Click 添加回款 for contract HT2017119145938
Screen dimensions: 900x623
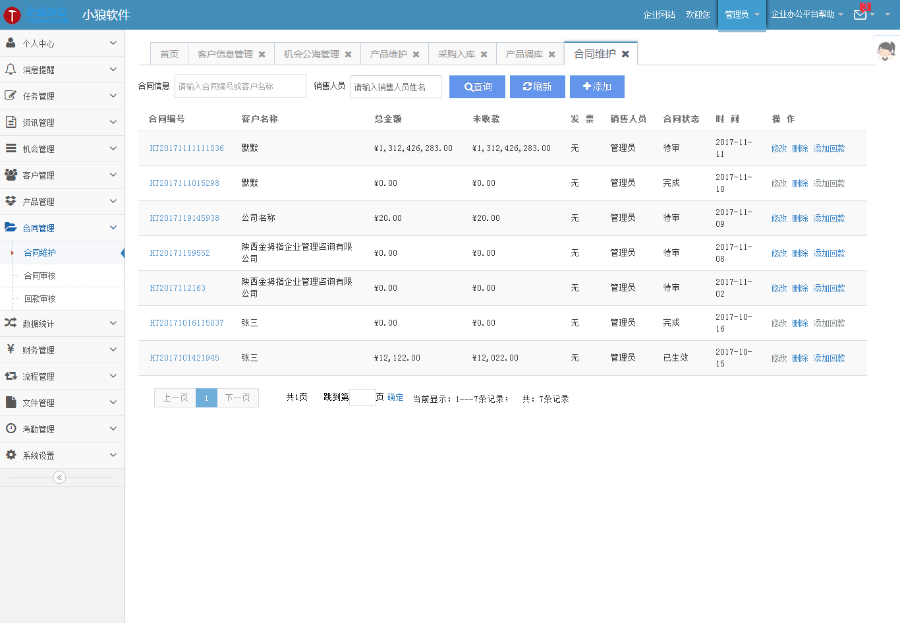tap(829, 218)
